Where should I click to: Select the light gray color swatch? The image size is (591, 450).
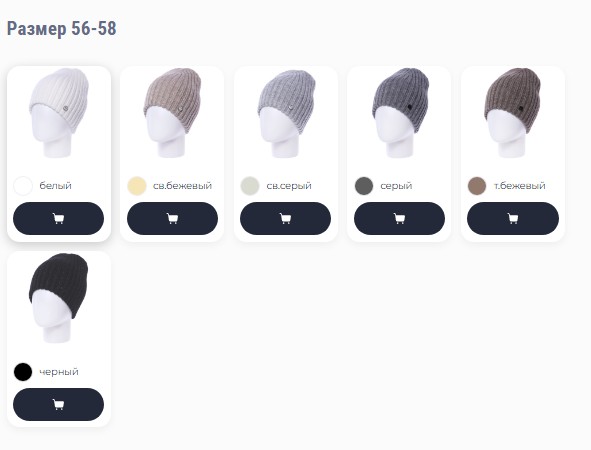point(250,186)
